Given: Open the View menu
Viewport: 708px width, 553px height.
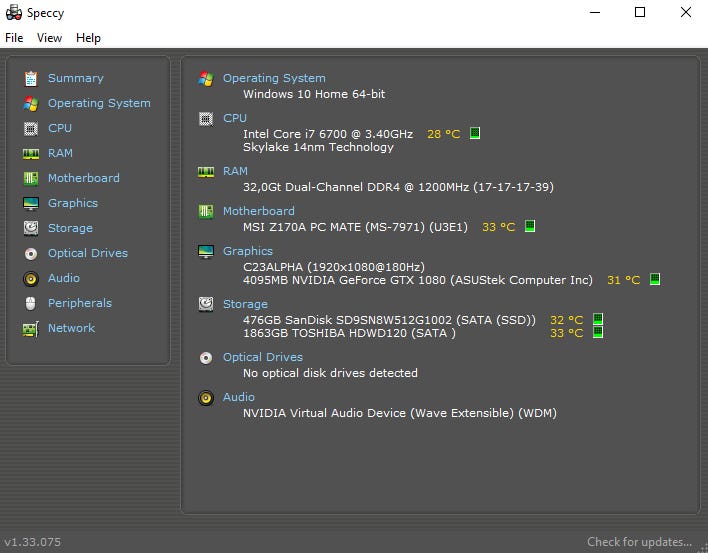Looking at the screenshot, I should pyautogui.click(x=49, y=38).
